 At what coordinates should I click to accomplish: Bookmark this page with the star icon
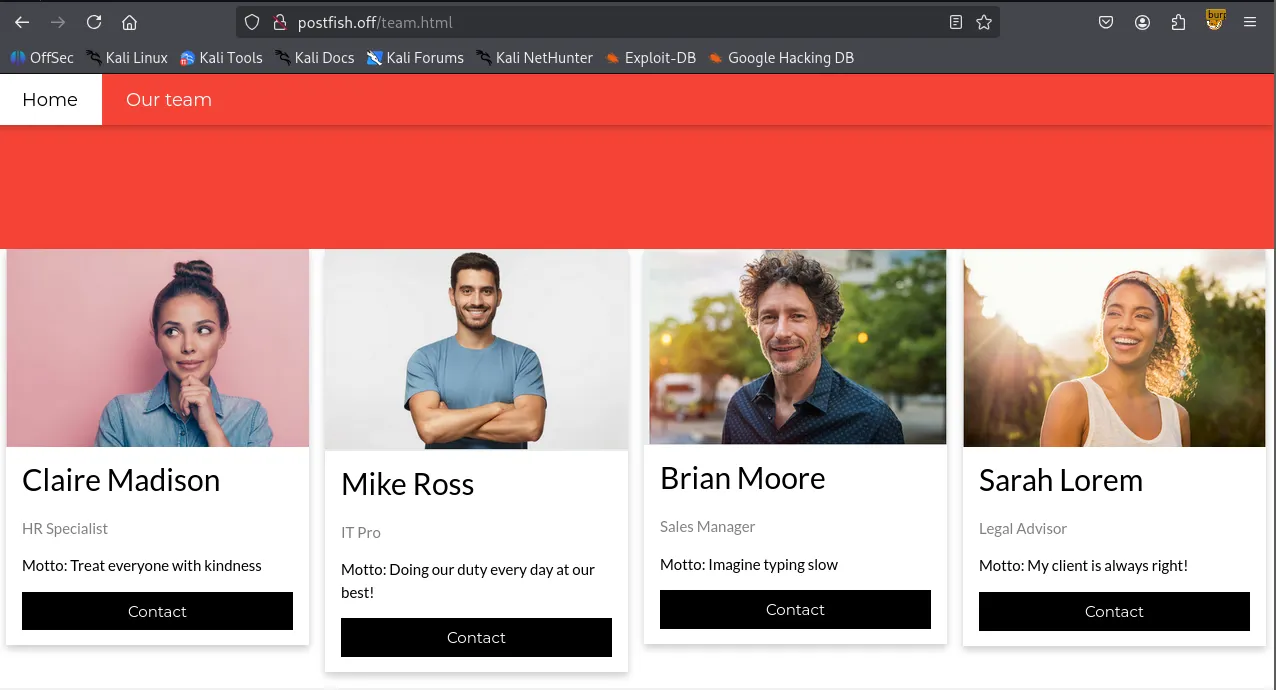click(x=984, y=22)
